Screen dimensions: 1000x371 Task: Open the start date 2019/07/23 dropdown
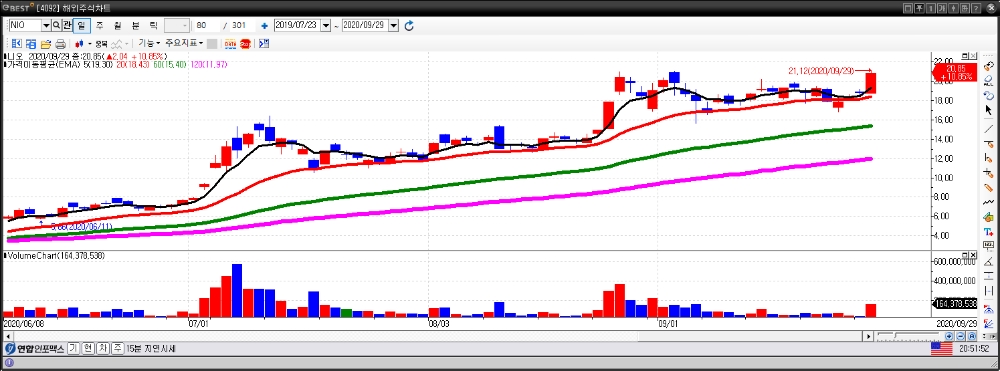(326, 25)
